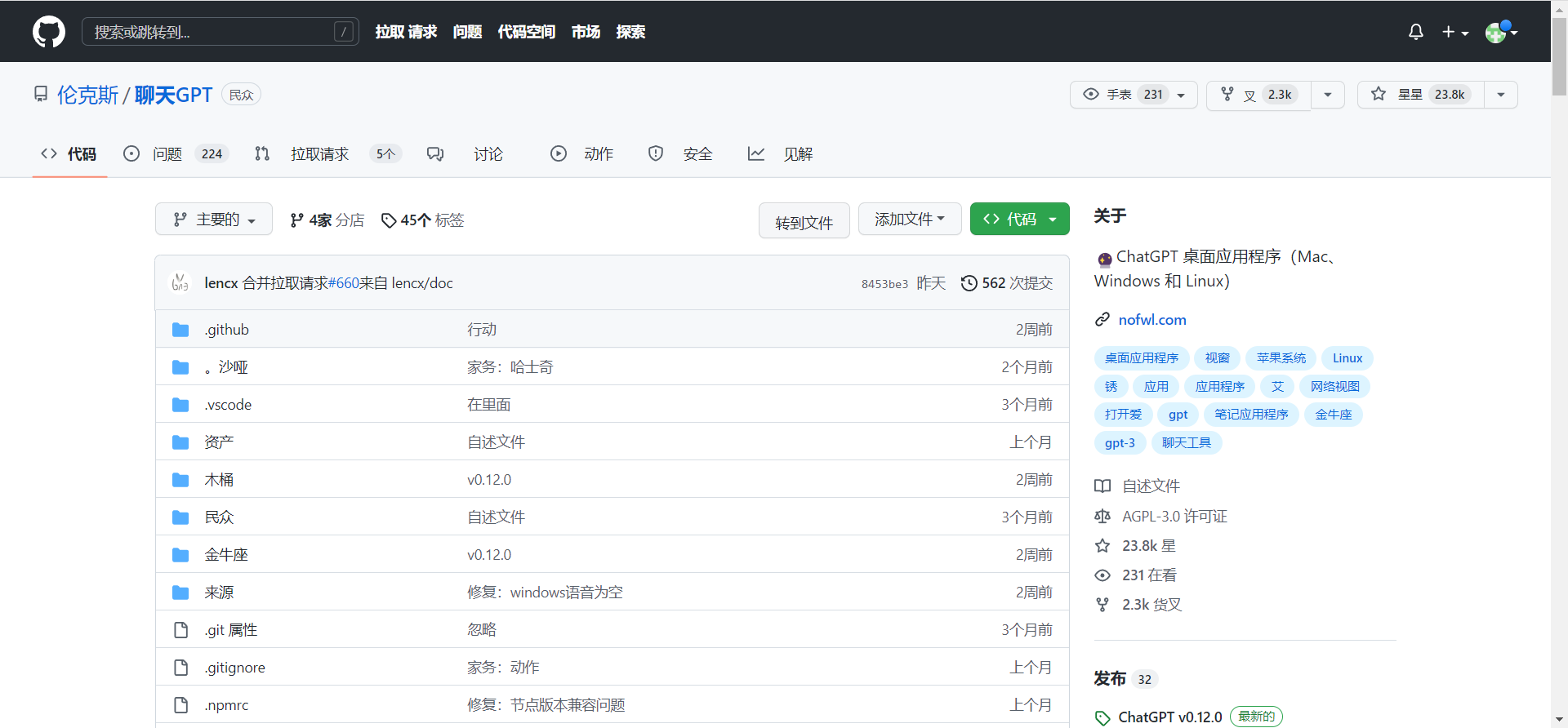
Task: Switch to the 代码 tab
Action: click(x=69, y=153)
